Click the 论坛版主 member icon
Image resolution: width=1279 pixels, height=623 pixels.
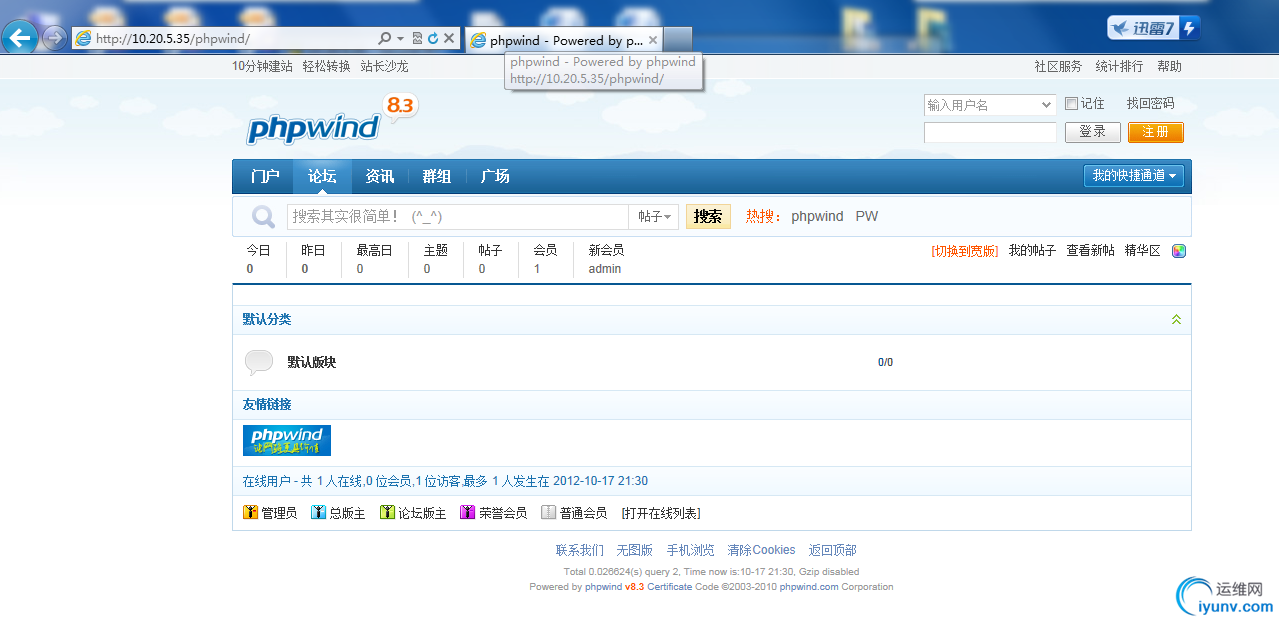pyautogui.click(x=387, y=513)
